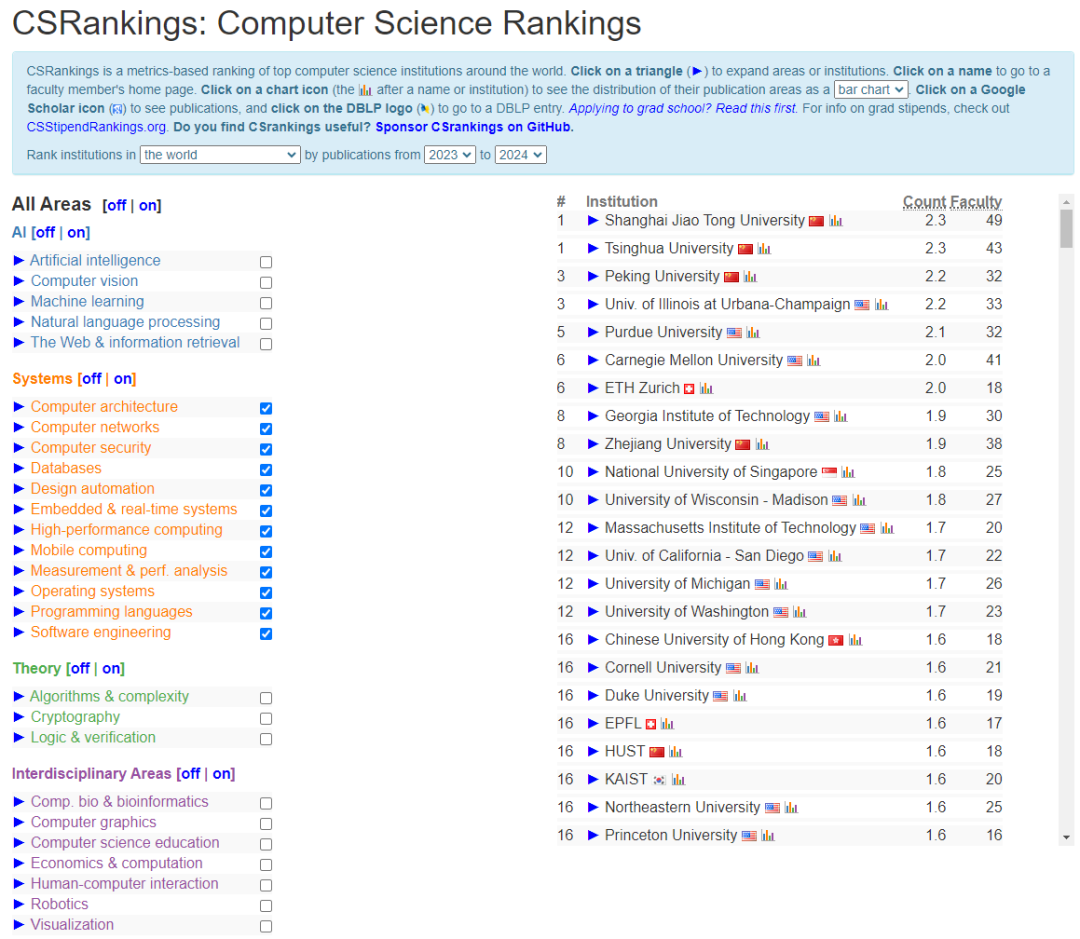Click chart icon for Zhejiang University
1080x939 pixels.
coord(762,445)
